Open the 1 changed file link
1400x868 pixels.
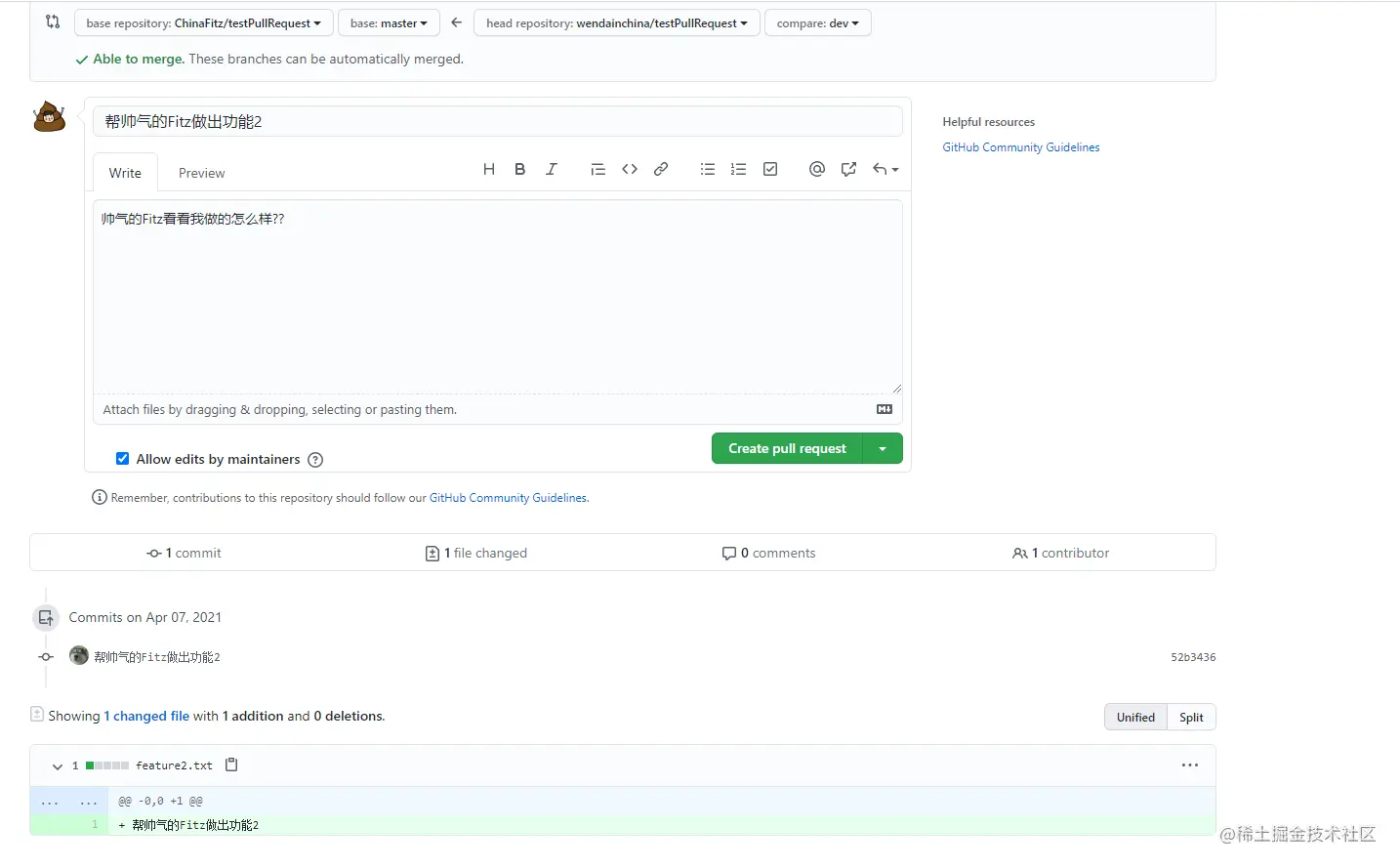146,716
